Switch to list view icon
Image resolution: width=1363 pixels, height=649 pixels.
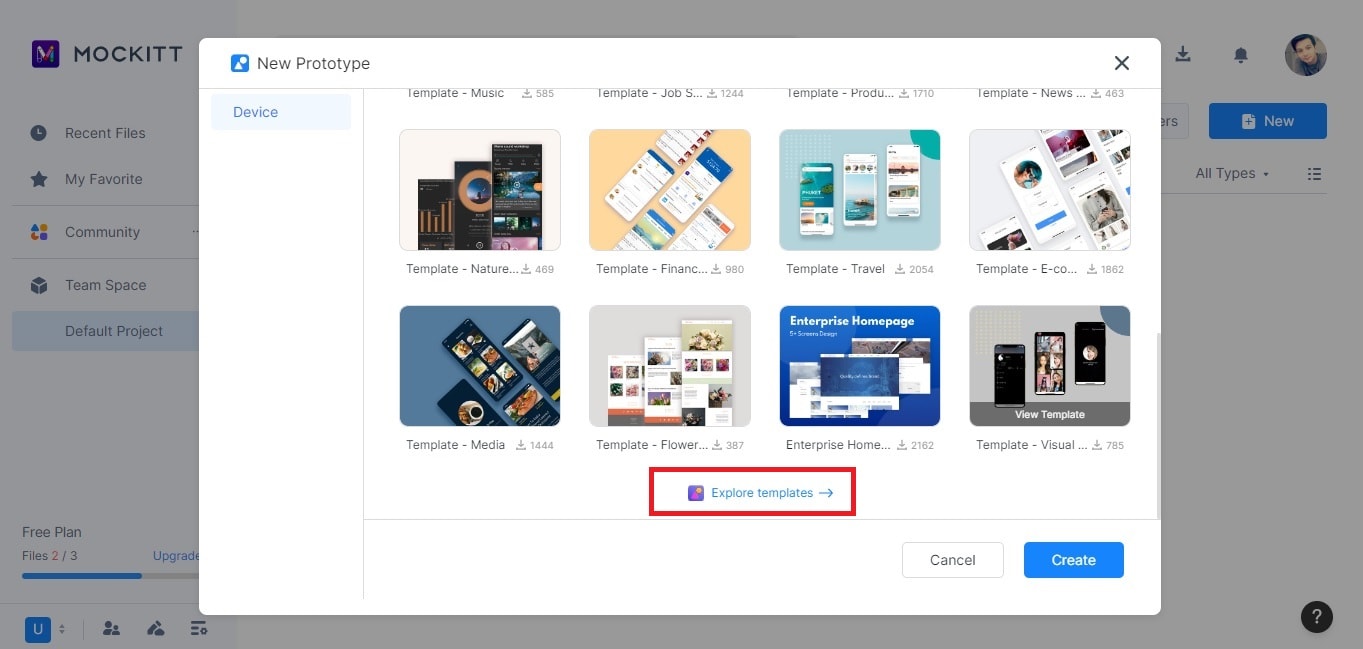click(x=1315, y=174)
